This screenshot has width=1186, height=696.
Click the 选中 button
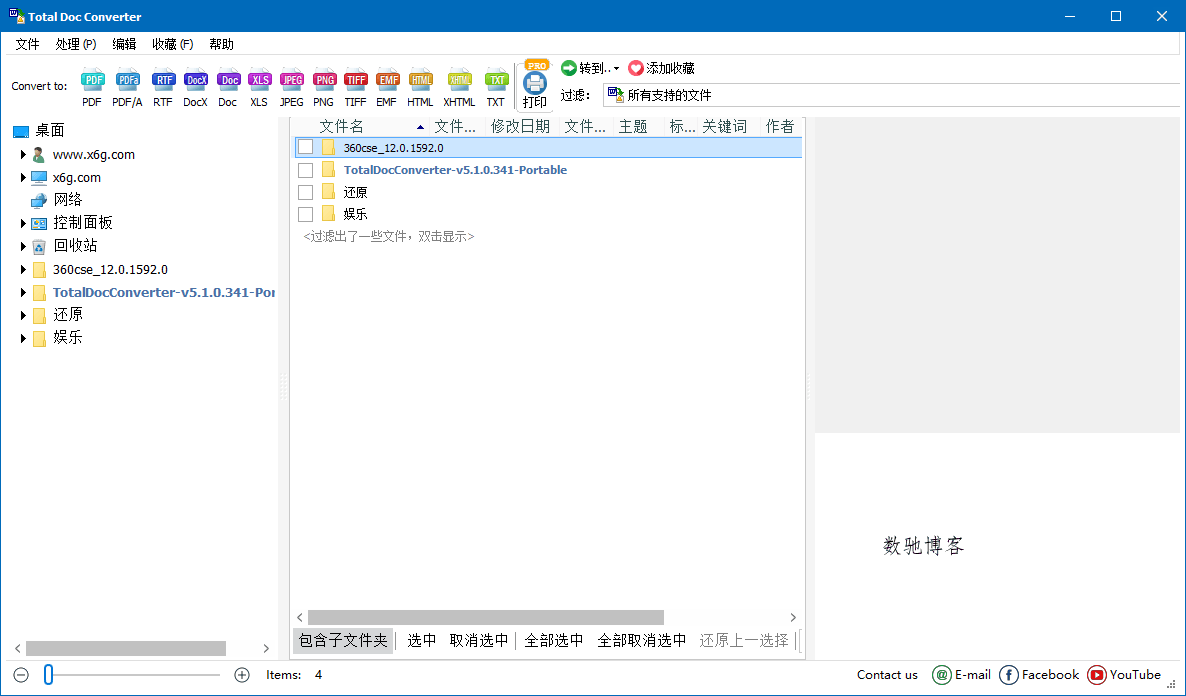pyautogui.click(x=421, y=641)
